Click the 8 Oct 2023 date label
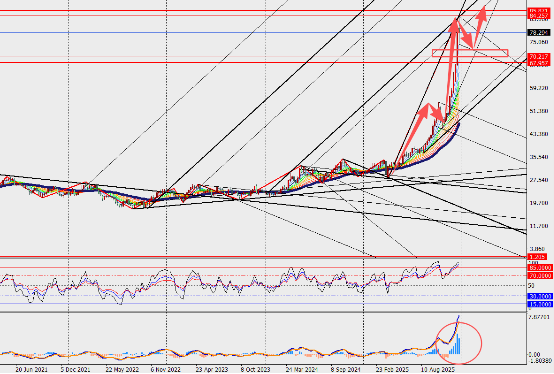The height and width of the screenshot is (374, 554). (255, 370)
